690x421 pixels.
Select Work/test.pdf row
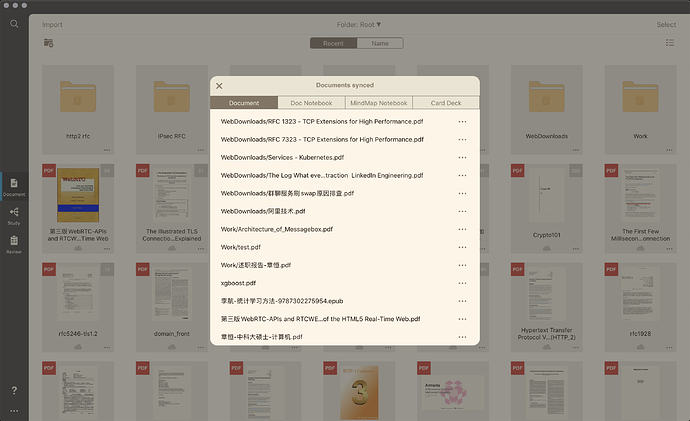point(345,247)
